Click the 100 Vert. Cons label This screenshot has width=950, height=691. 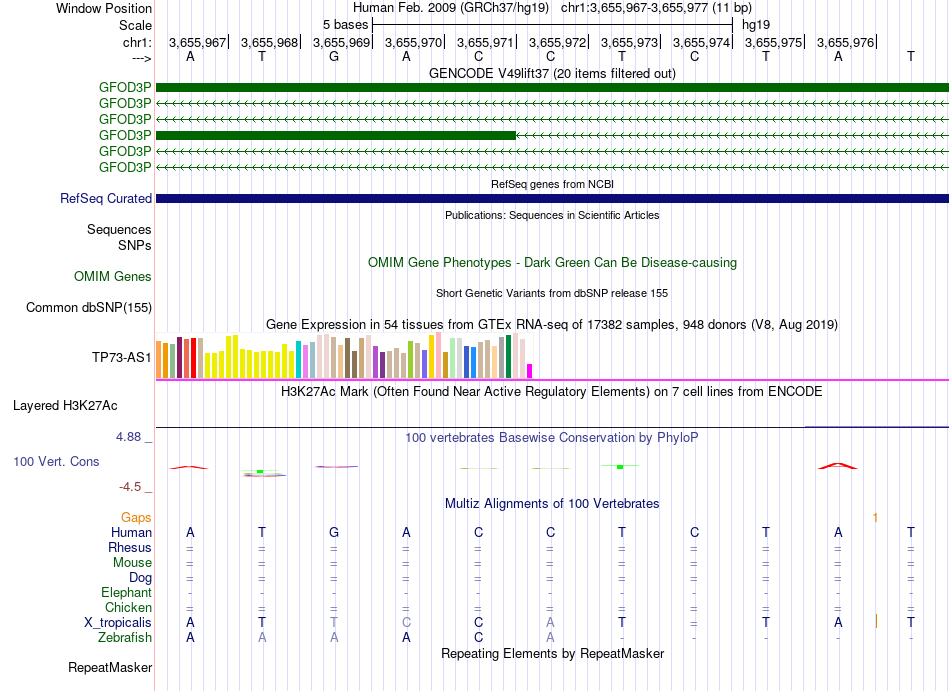[x=56, y=461]
